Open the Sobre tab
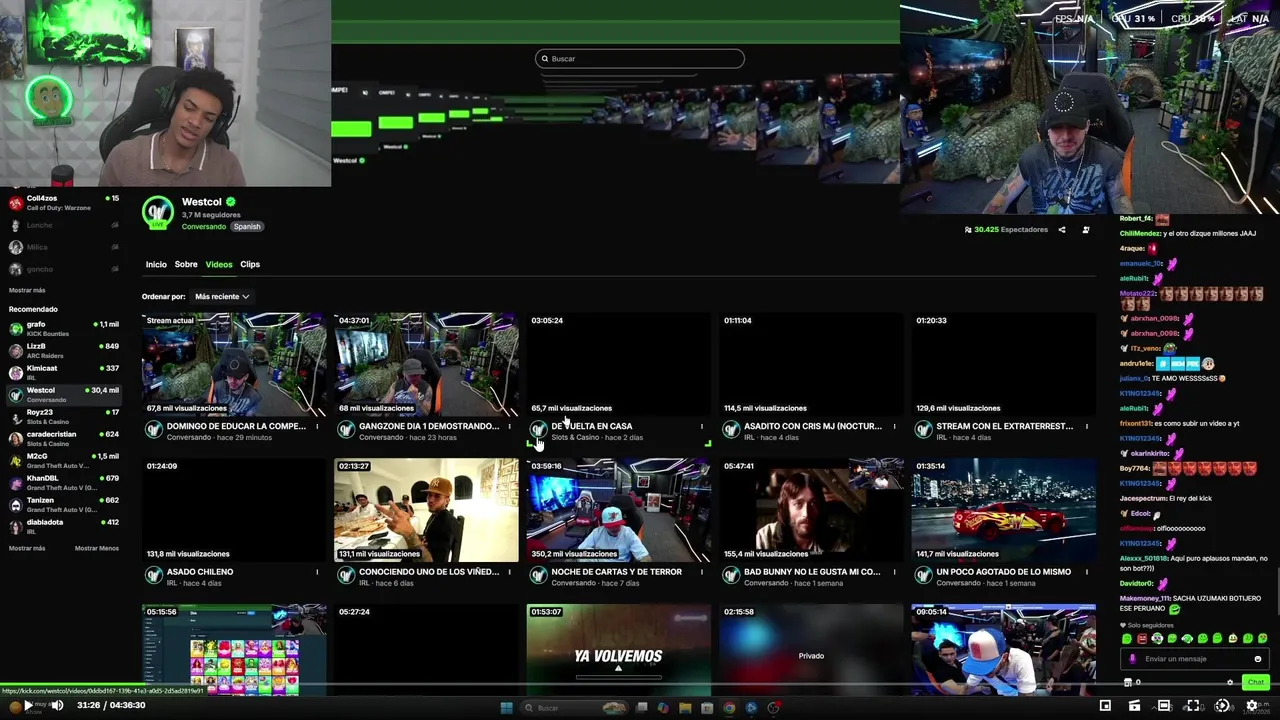The image size is (1280, 720). [x=186, y=265]
